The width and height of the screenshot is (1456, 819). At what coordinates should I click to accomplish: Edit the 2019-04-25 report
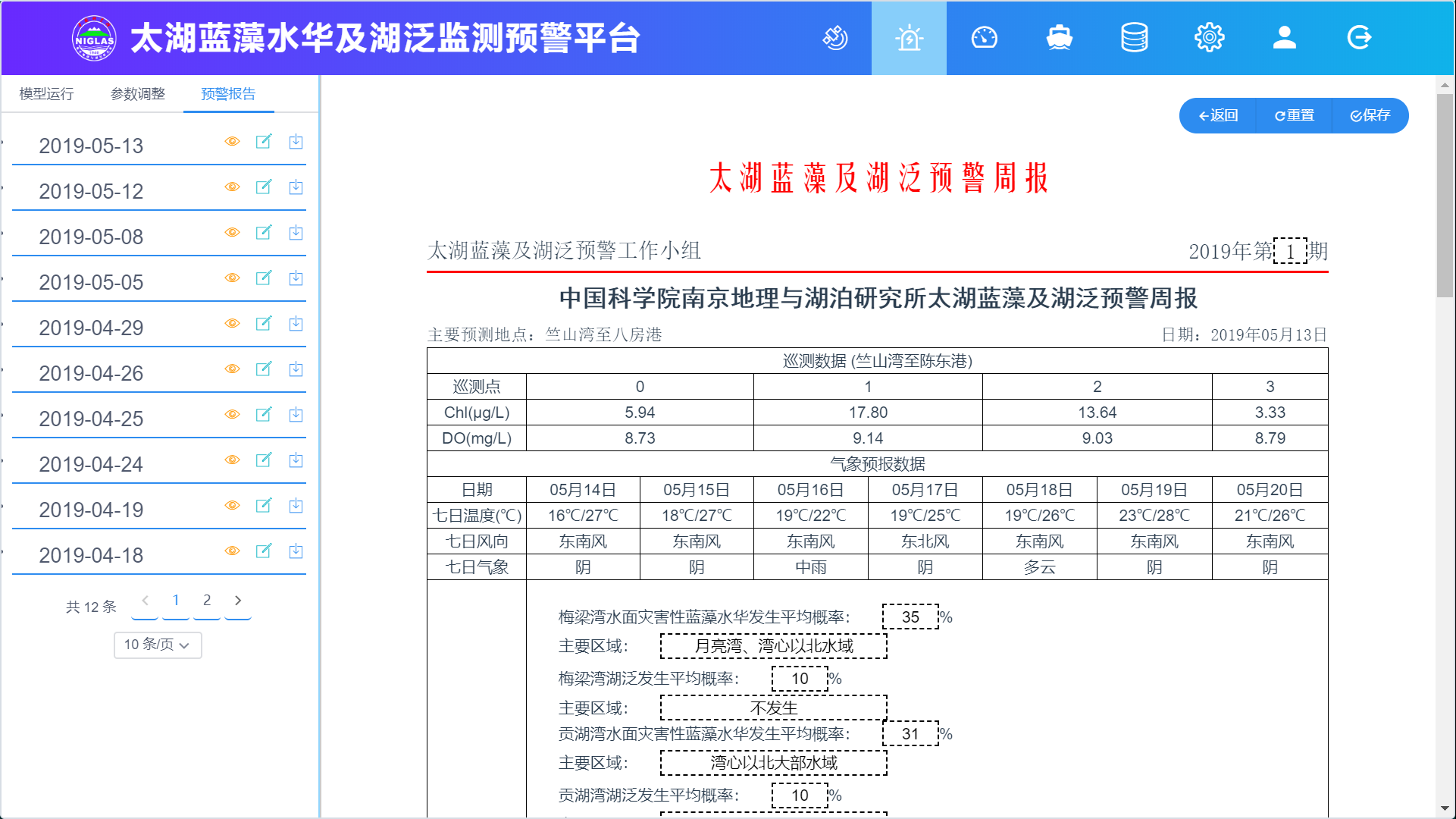pos(264,415)
